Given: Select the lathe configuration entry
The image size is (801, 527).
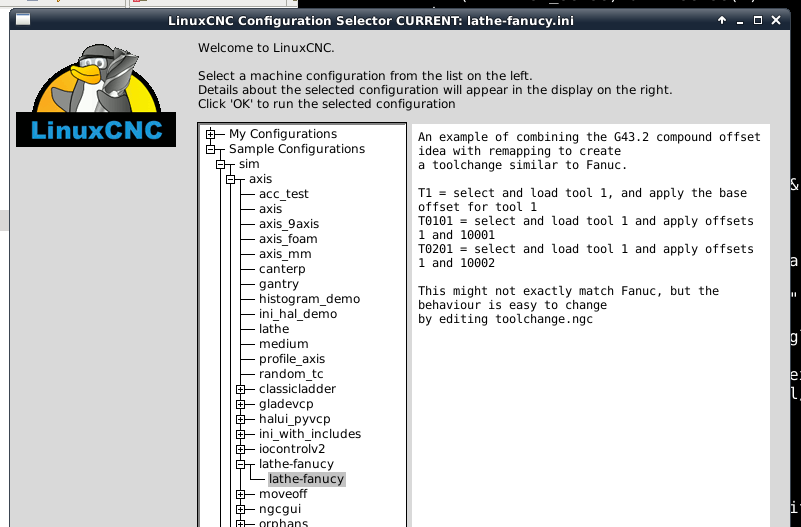Looking at the screenshot, I should (274, 329).
